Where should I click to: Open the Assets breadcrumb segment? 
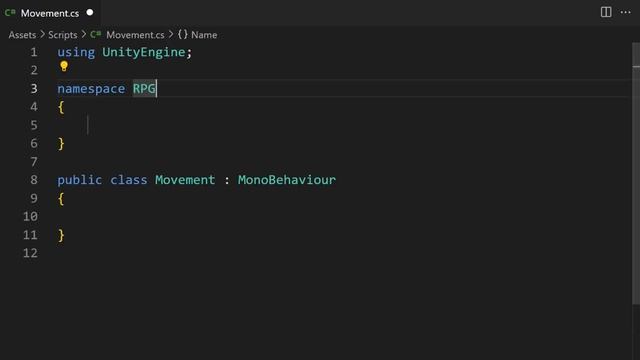coord(22,35)
